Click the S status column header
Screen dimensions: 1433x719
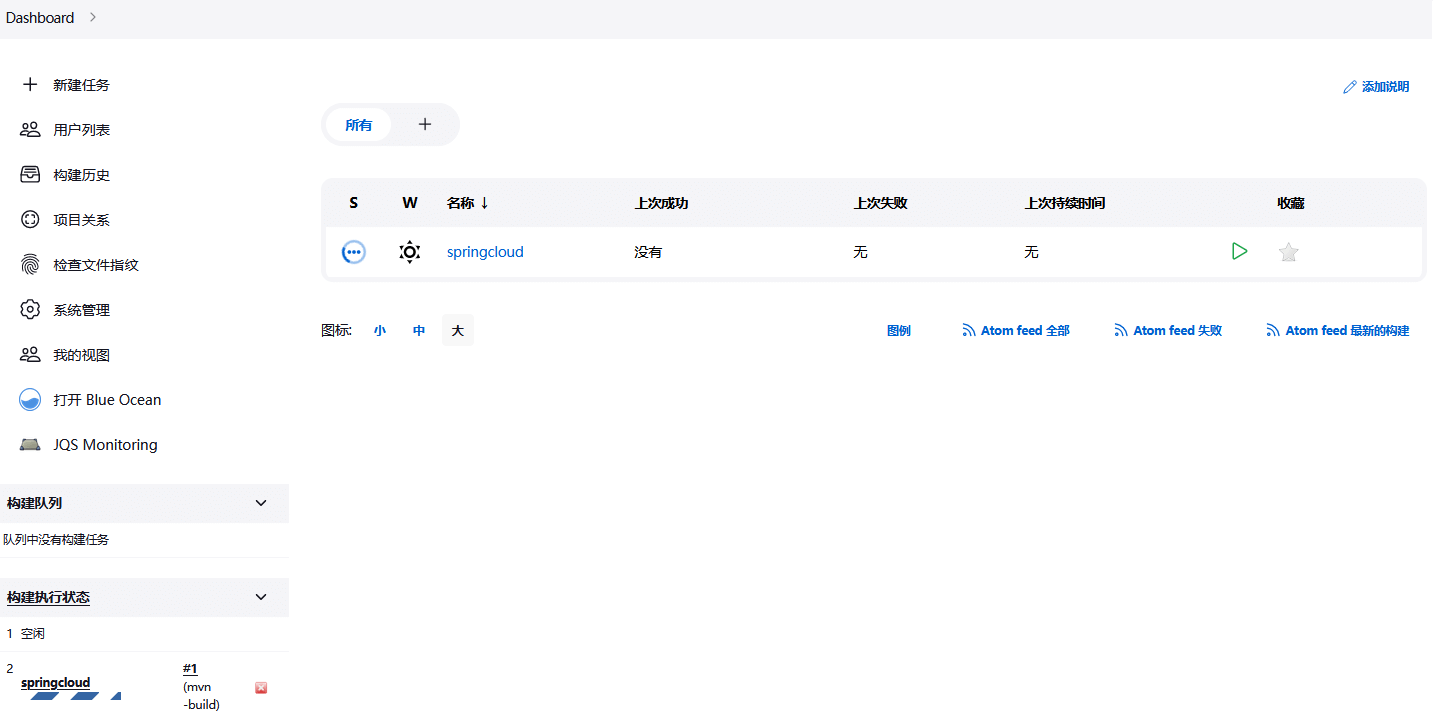353,203
